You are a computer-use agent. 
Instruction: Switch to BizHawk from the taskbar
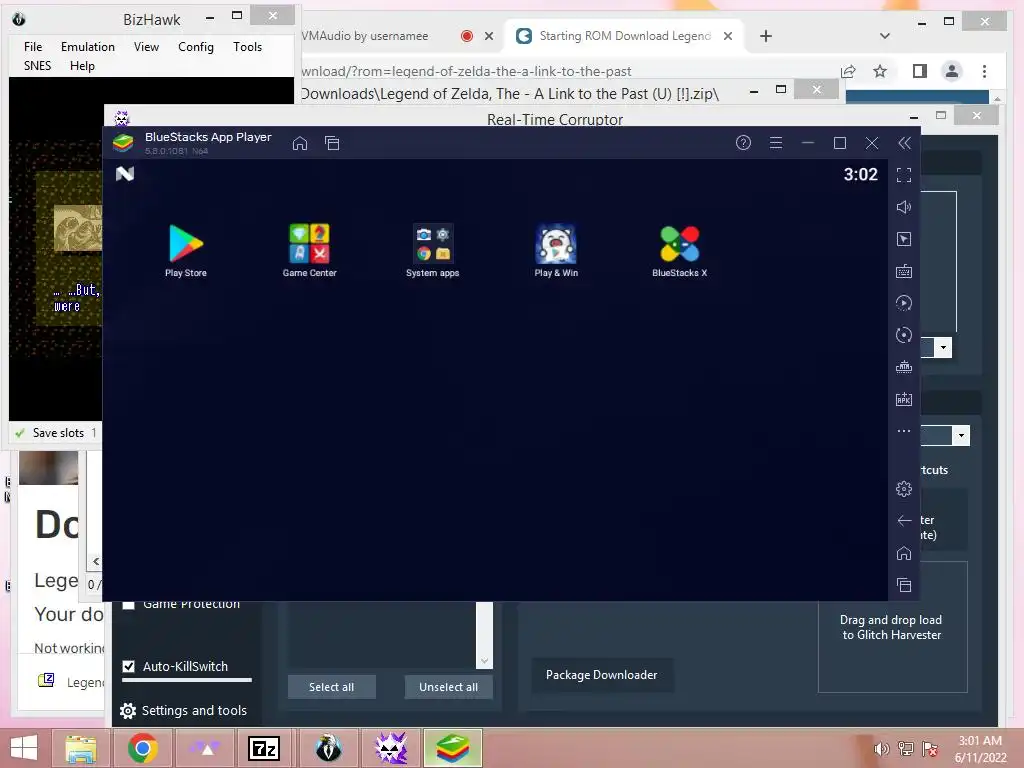pyautogui.click(x=328, y=748)
